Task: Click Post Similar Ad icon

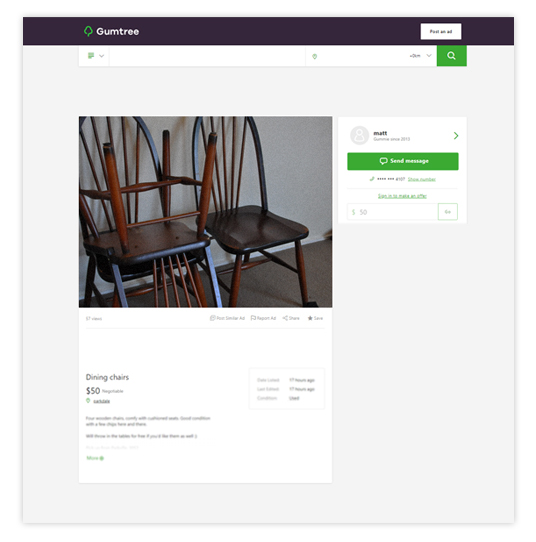Action: pos(213,318)
